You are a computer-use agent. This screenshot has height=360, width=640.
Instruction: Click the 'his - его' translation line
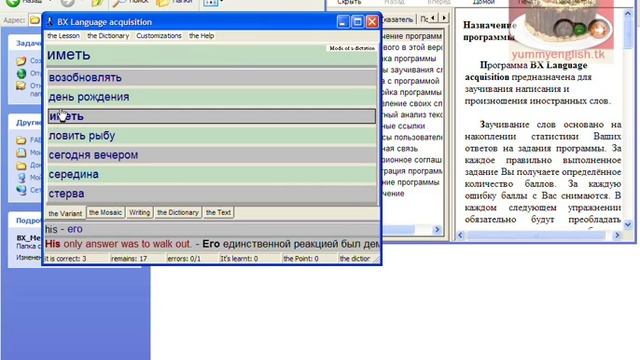tap(64, 229)
